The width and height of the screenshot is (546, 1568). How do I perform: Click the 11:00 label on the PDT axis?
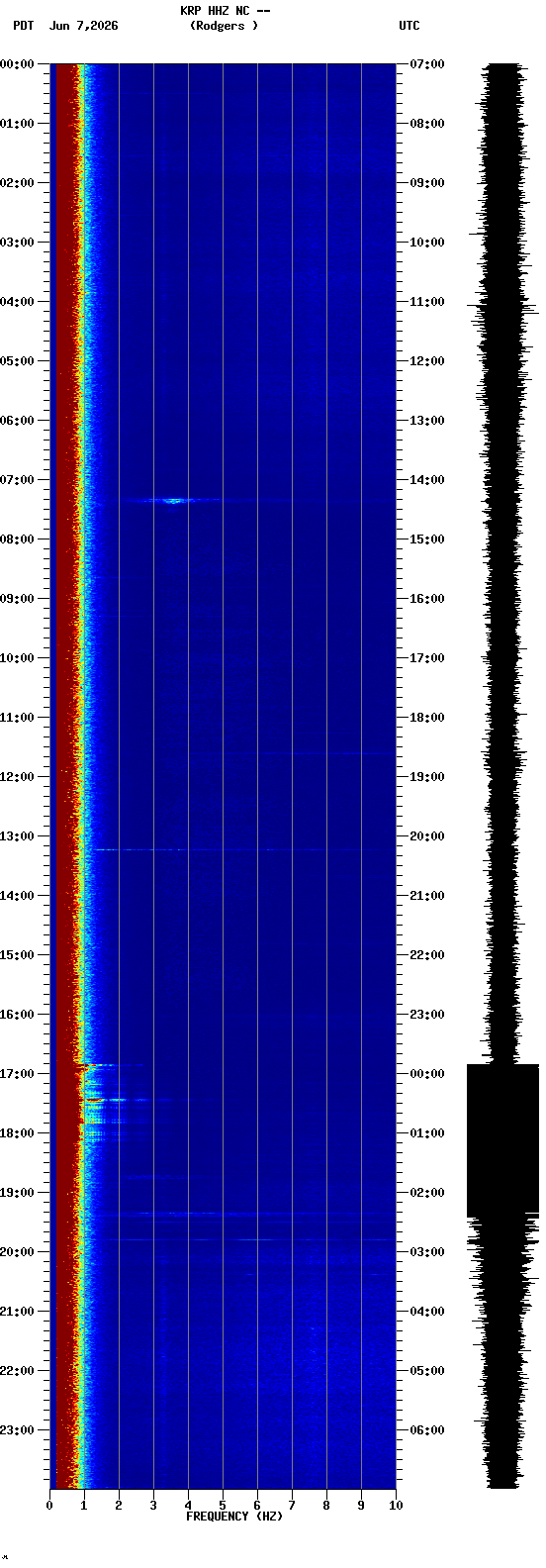[17, 718]
